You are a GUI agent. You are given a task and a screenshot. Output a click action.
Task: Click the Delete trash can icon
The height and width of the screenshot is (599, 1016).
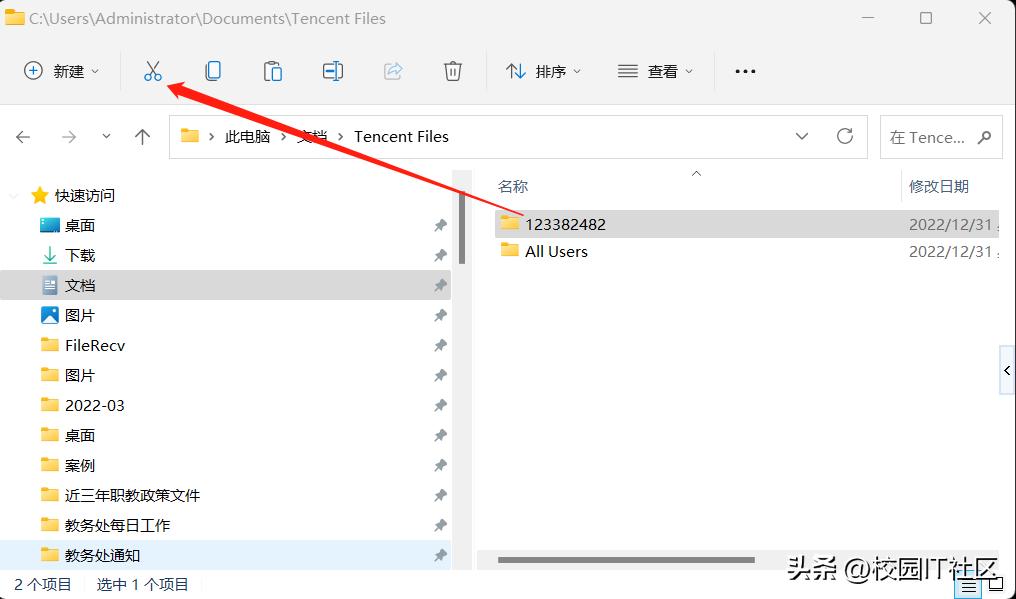453,71
